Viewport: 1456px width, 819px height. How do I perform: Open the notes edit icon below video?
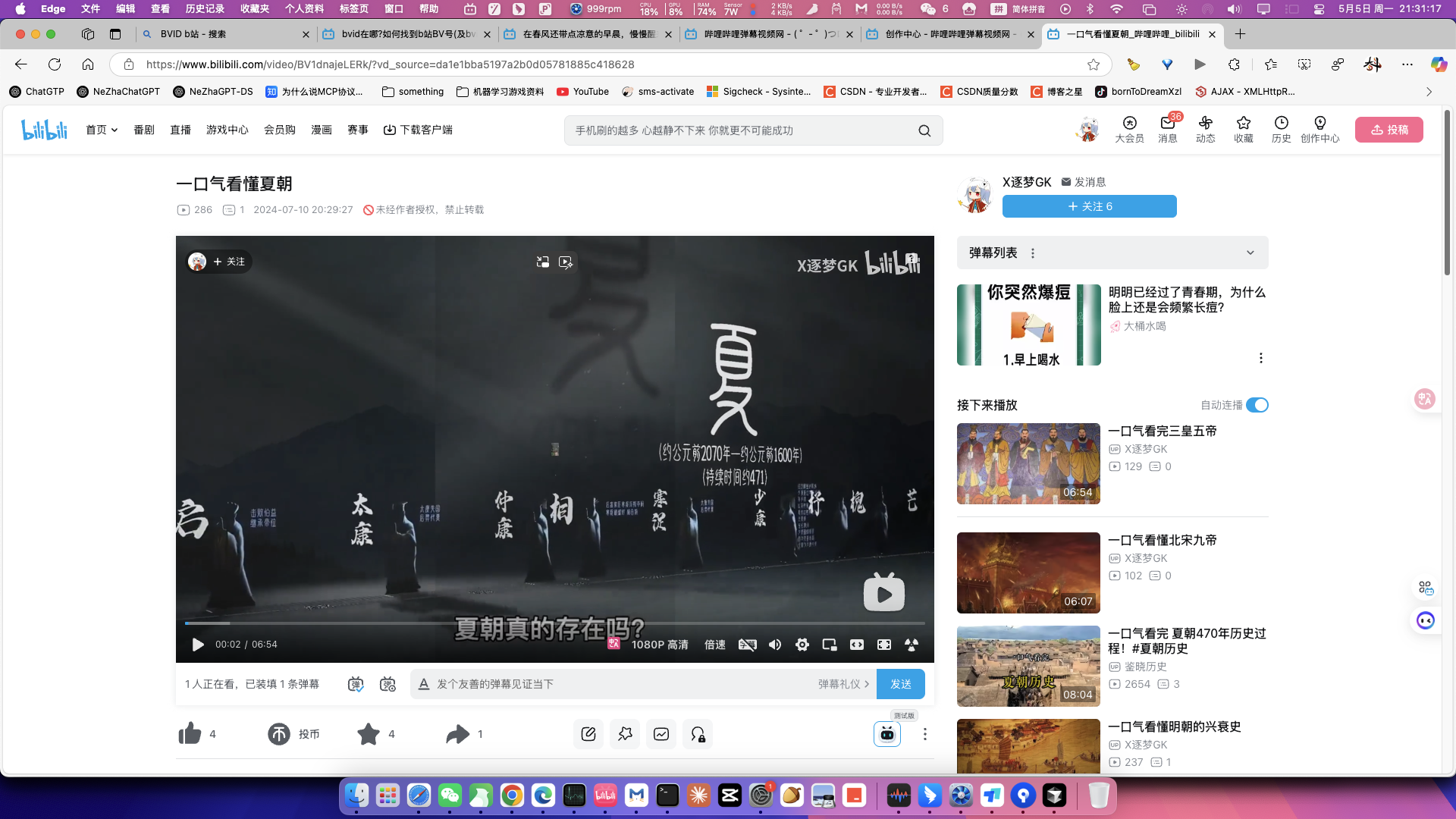pyautogui.click(x=588, y=734)
